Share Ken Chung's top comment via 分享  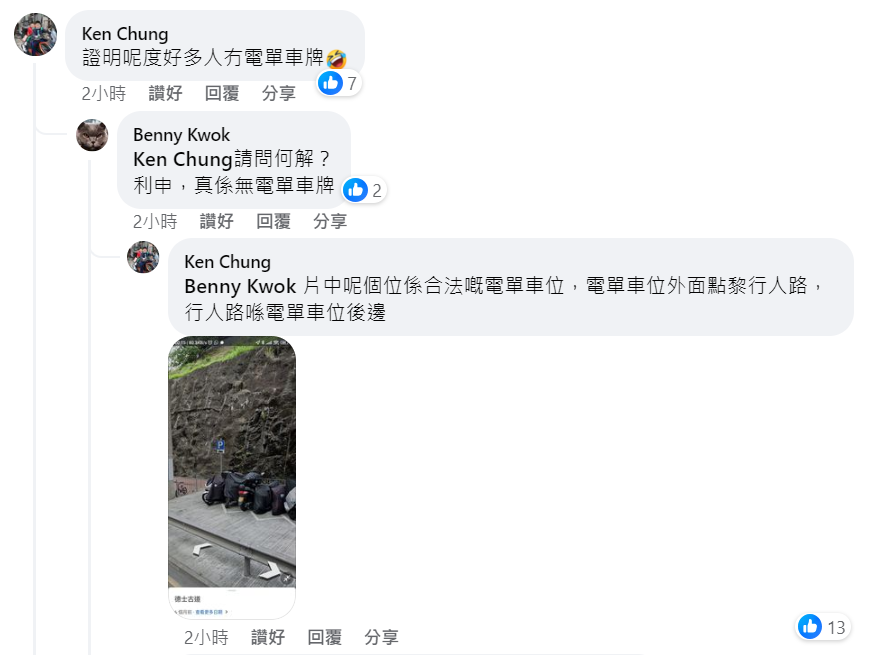pyautogui.click(x=279, y=93)
